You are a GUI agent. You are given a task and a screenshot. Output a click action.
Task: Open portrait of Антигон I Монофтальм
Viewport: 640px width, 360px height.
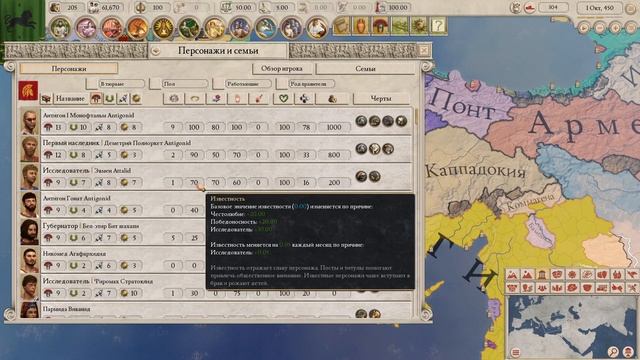pyautogui.click(x=29, y=121)
